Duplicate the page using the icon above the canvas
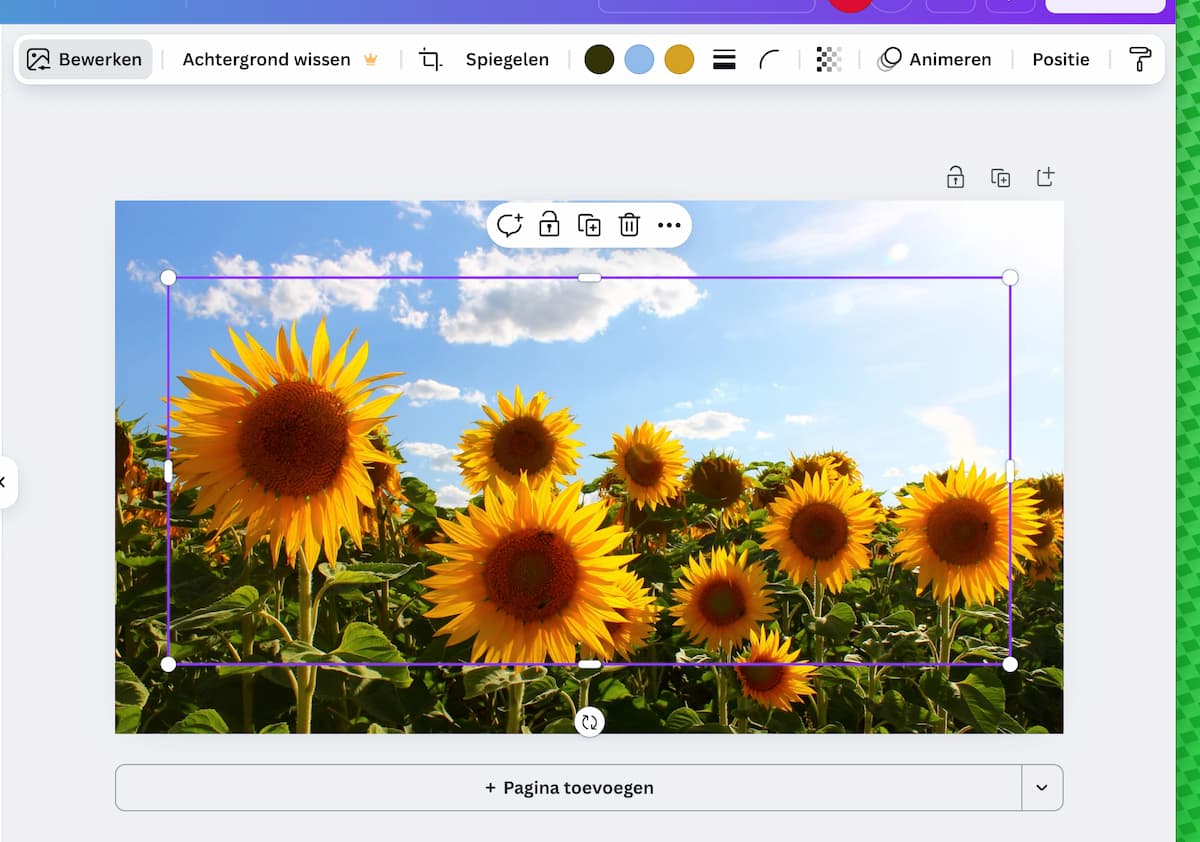Screen dimensions: 1200x842 click(1000, 178)
